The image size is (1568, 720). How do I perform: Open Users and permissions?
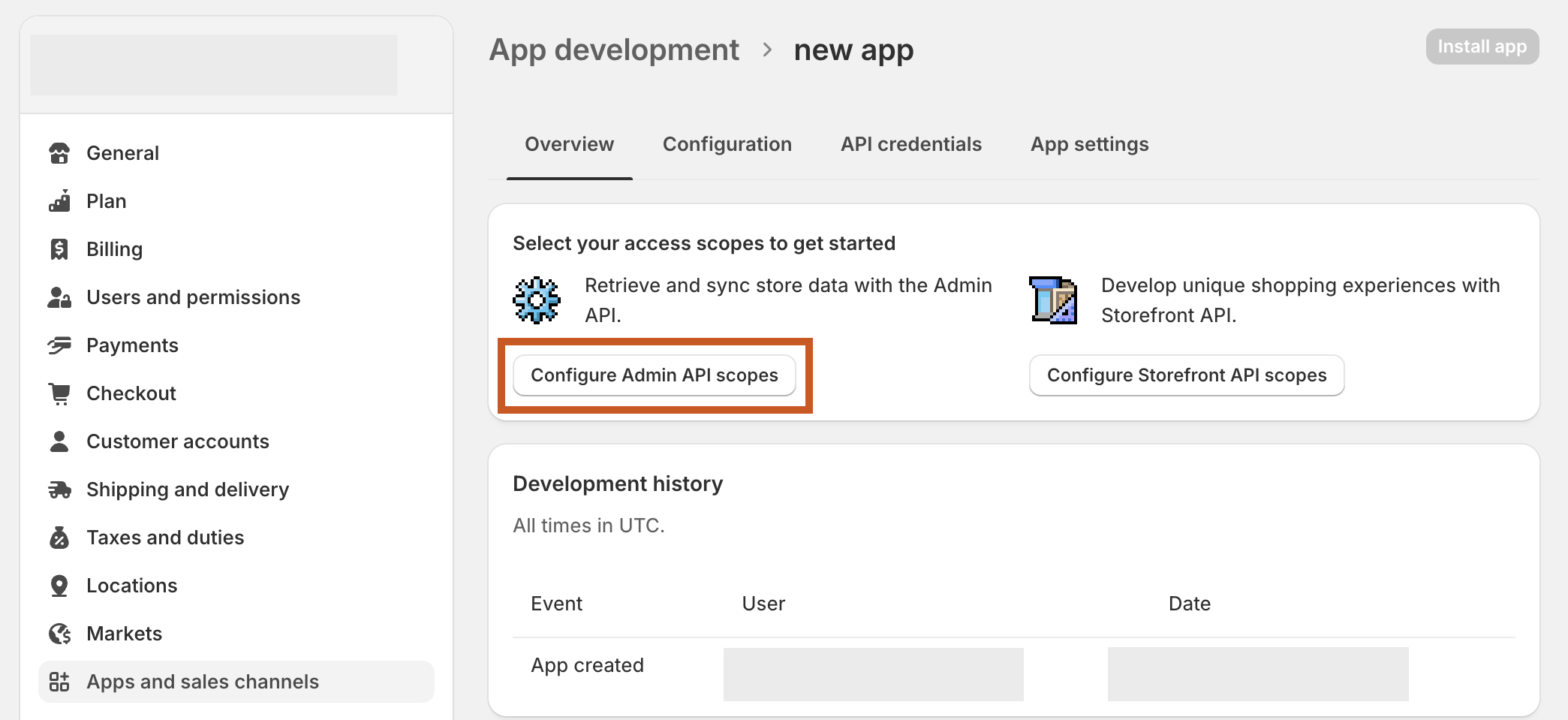tap(236, 297)
